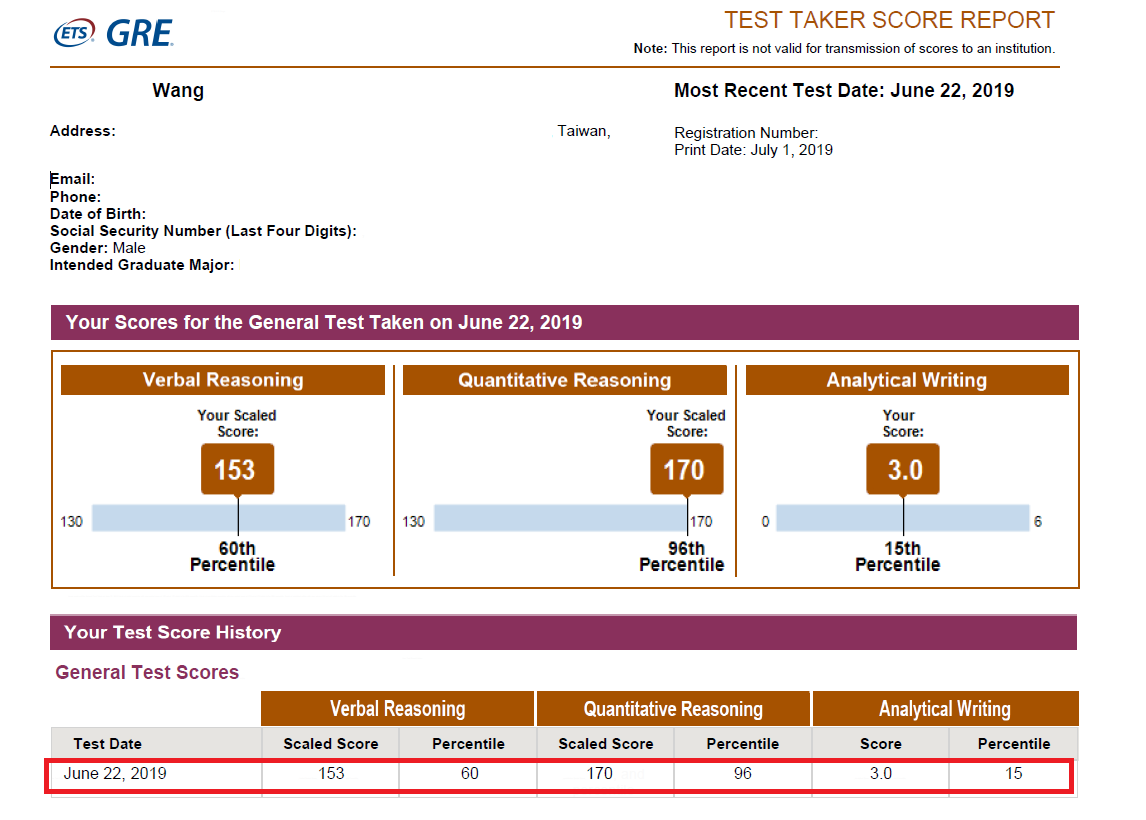Click the Verbal Reasoning score panel header

(x=223, y=380)
